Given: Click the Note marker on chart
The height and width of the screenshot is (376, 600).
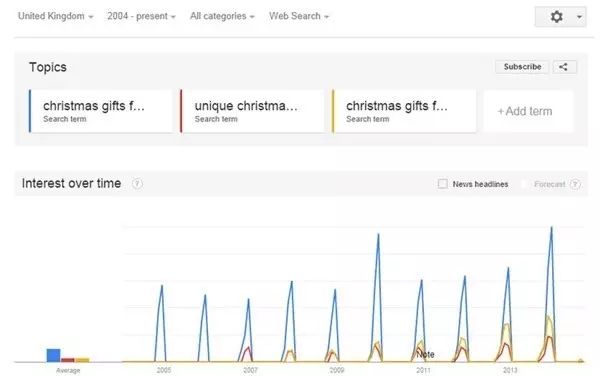Looking at the screenshot, I should tap(425, 355).
